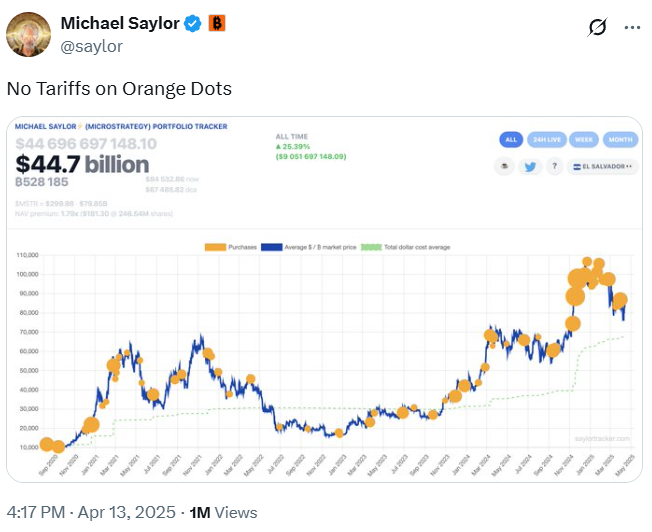Click the Michael Saylor display name
The width and height of the screenshot is (652, 532).
point(121,23)
